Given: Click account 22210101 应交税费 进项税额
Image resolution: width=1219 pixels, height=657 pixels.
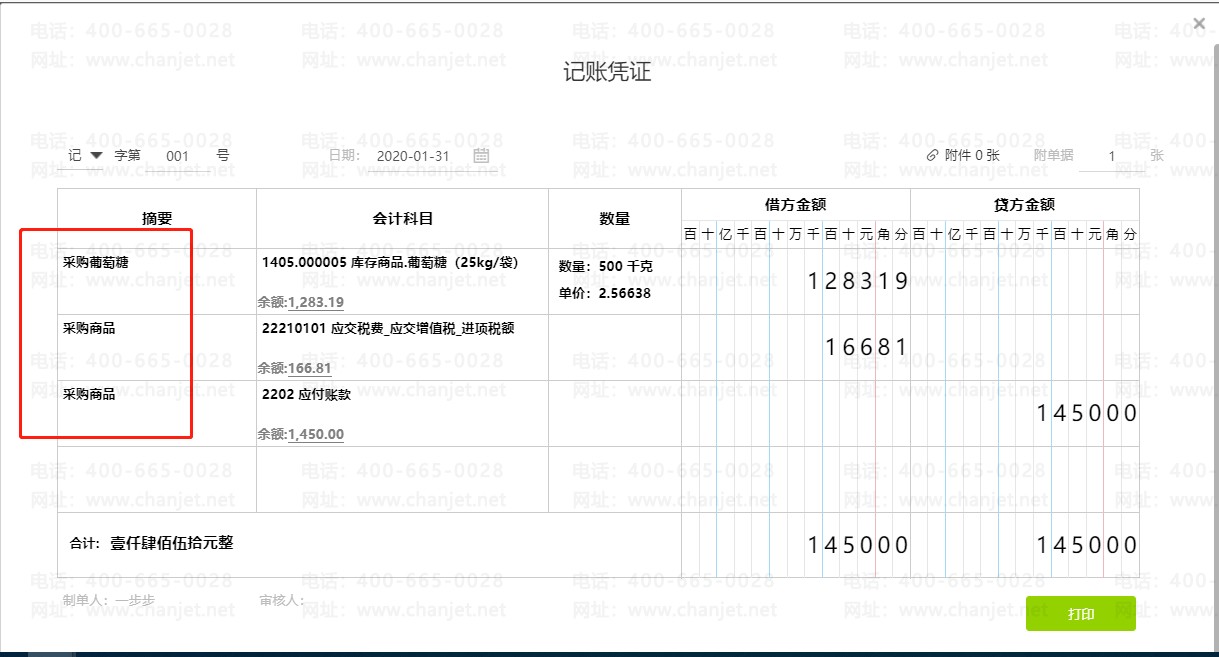Looking at the screenshot, I should point(388,328).
